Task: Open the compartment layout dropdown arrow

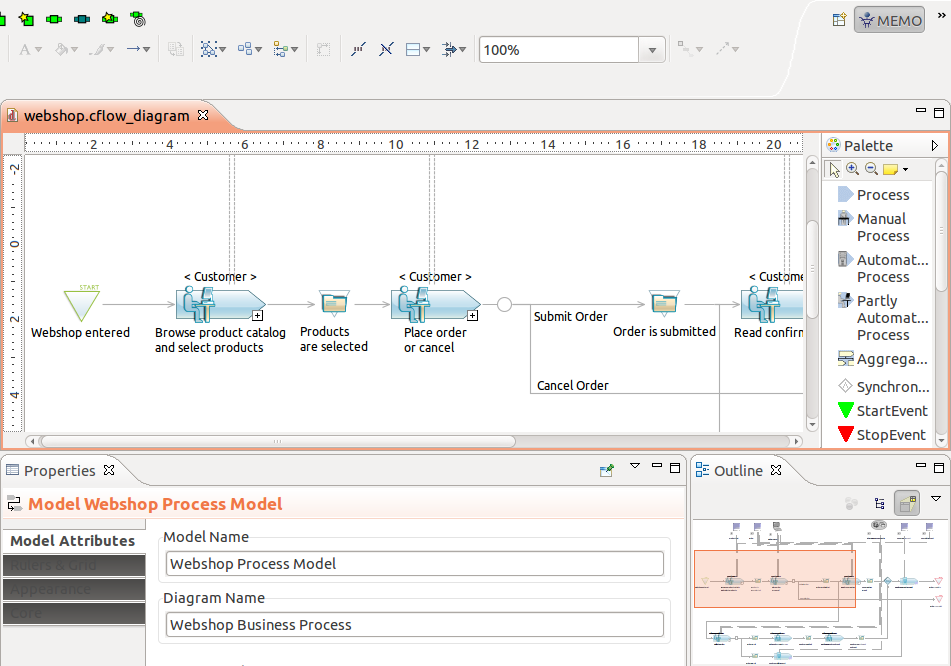Action: pos(426,50)
